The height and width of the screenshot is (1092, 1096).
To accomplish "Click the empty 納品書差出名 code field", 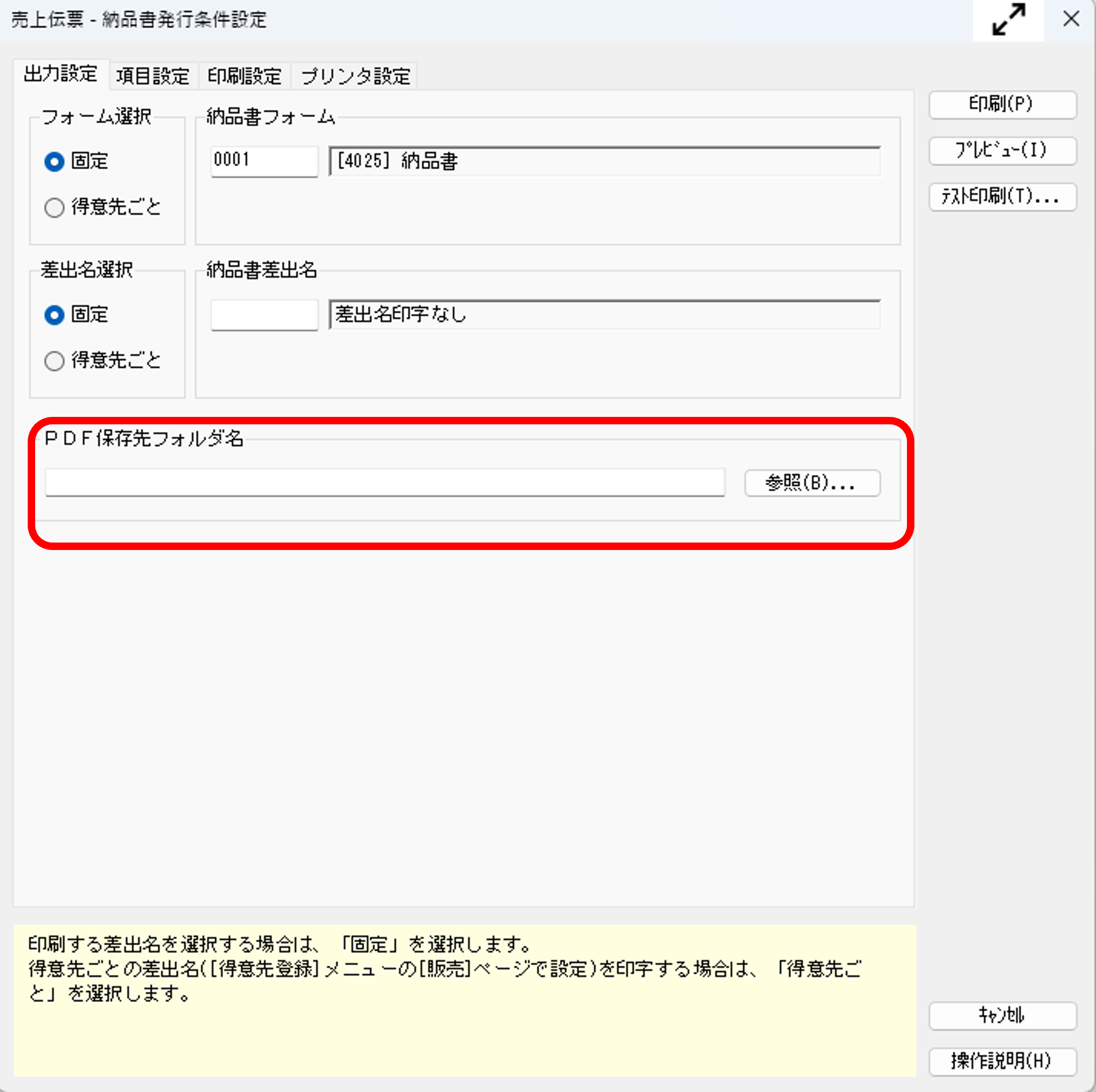I will pyautogui.click(x=264, y=315).
